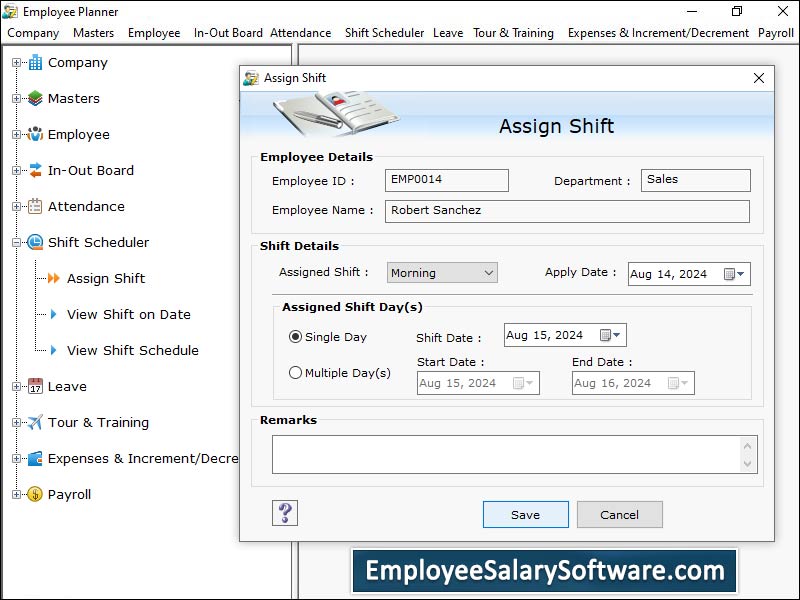Click the Expenses wallet icon in tree

35,458
